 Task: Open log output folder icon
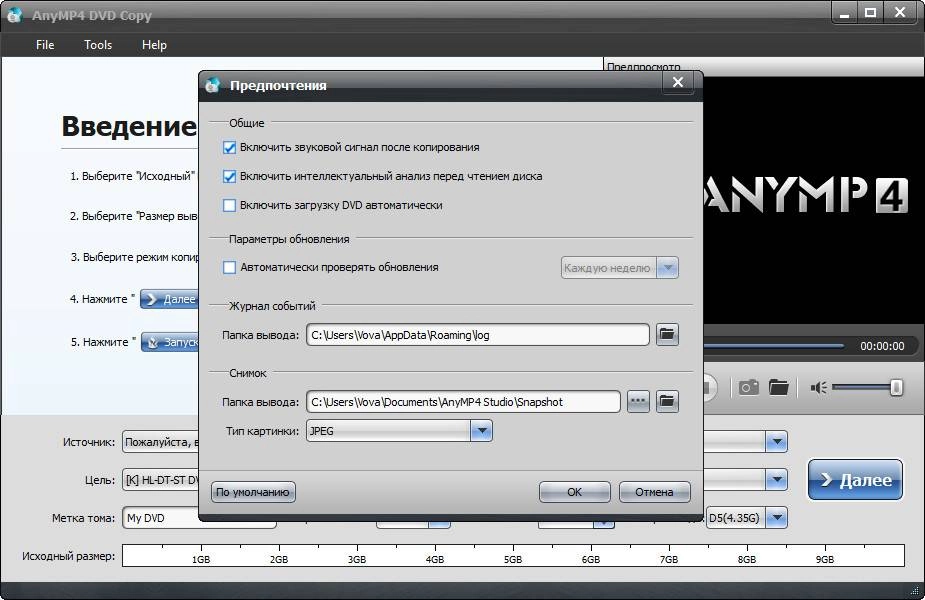(667, 335)
